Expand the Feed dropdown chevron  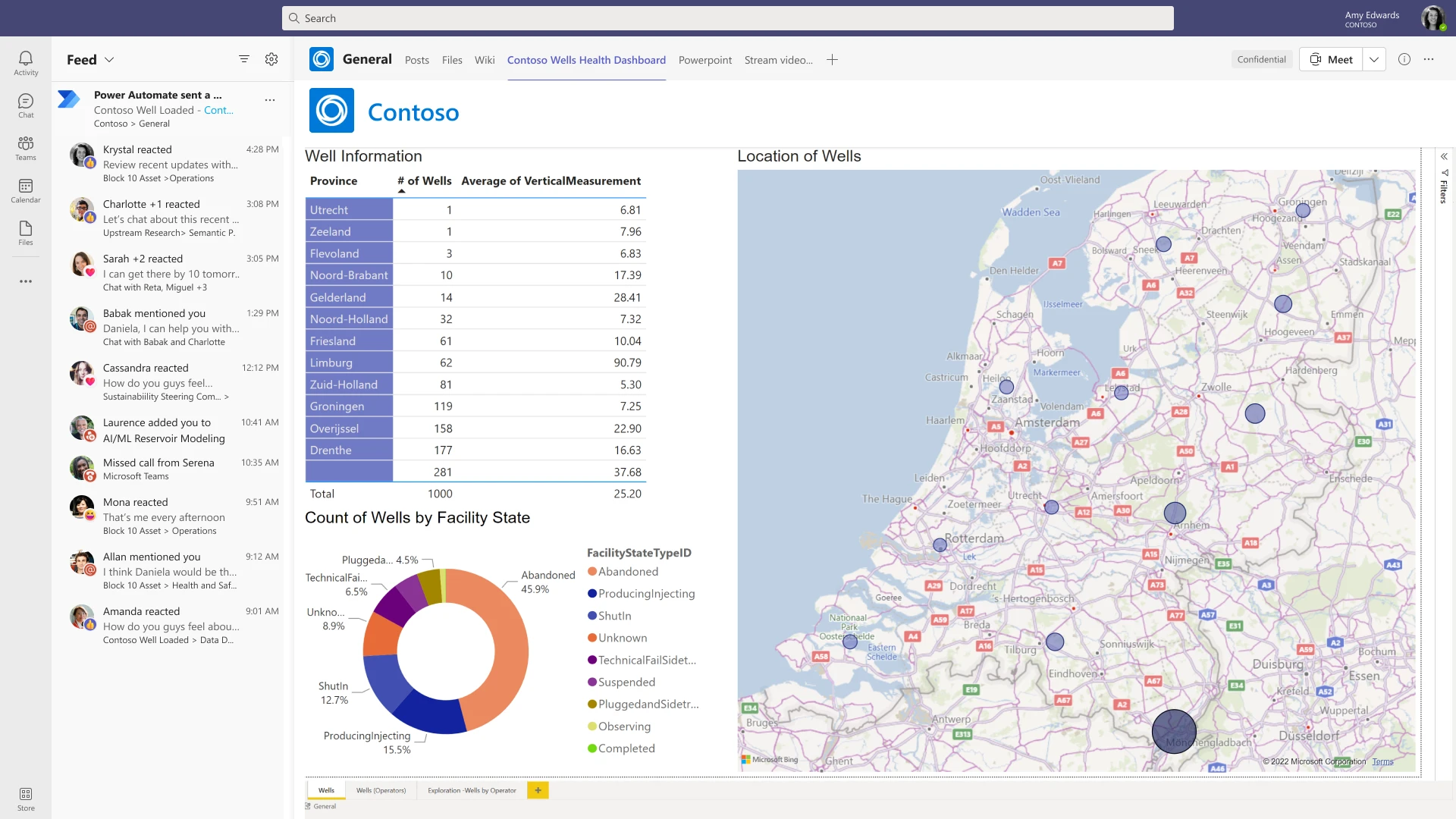pyautogui.click(x=110, y=59)
